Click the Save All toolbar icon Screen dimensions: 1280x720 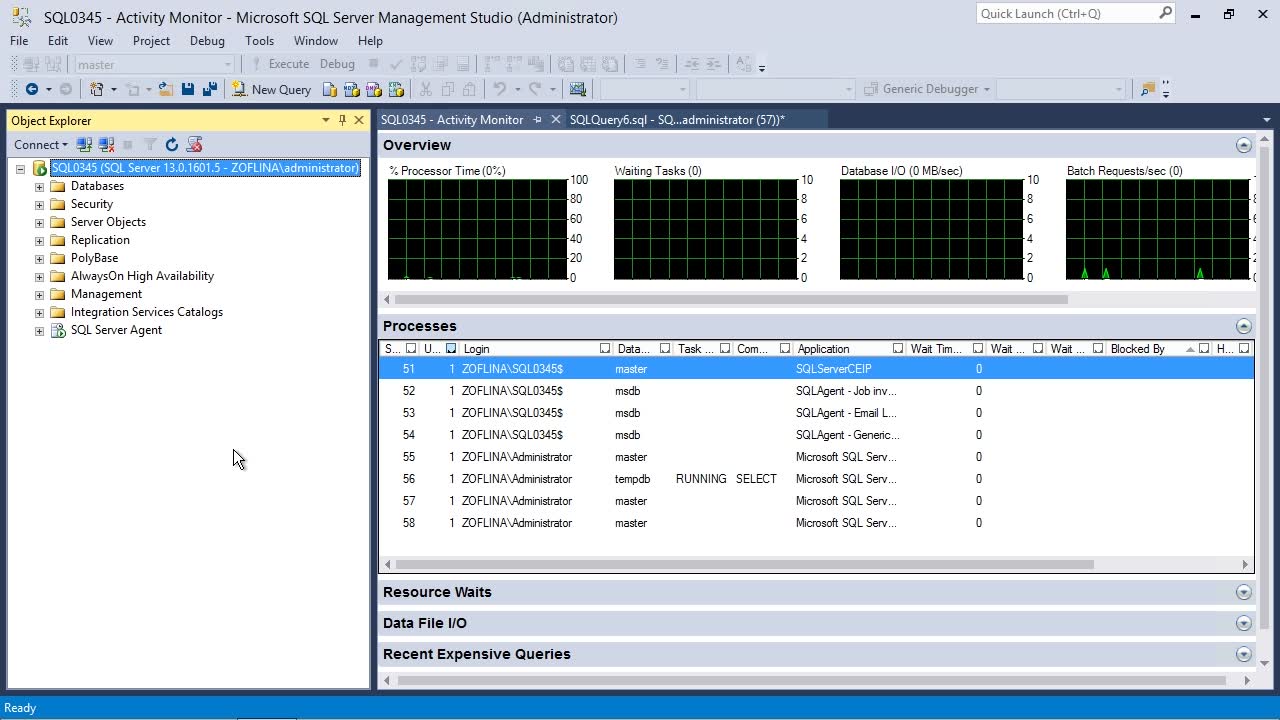click(209, 89)
